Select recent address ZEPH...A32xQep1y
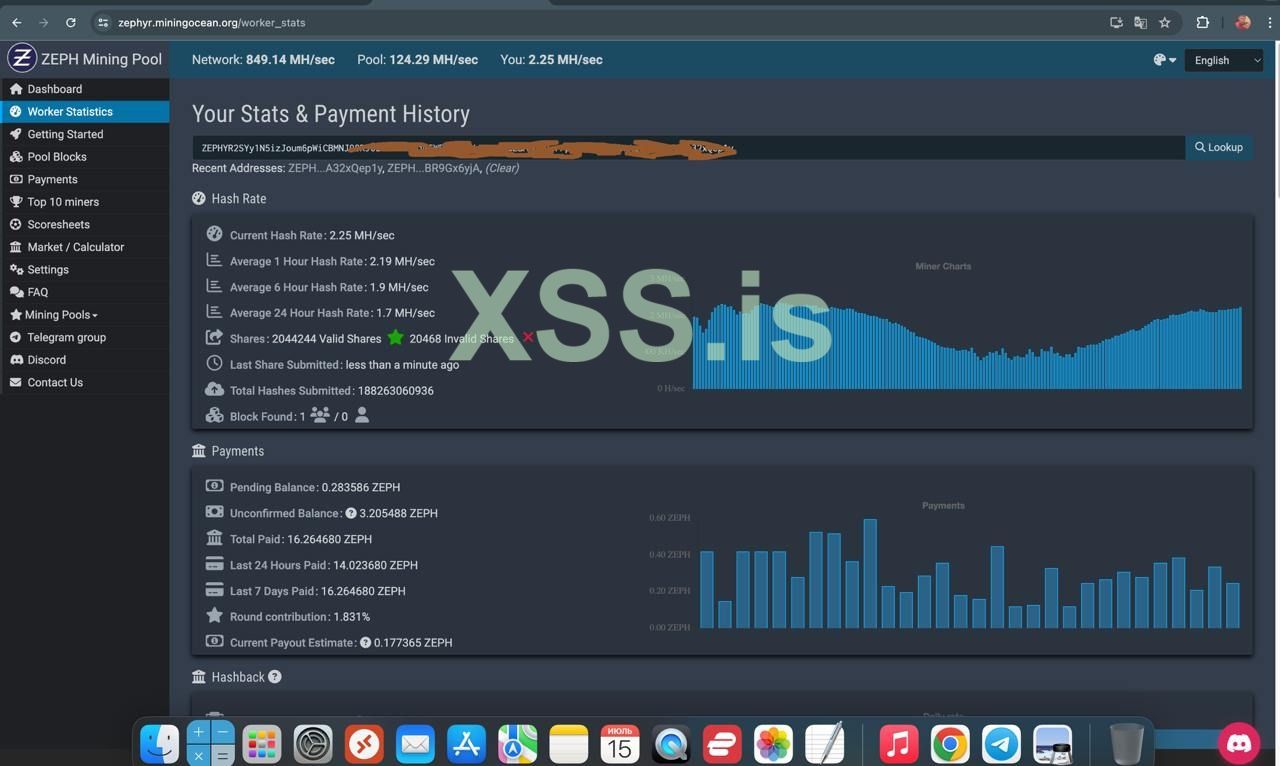The width and height of the screenshot is (1280, 766). point(335,168)
